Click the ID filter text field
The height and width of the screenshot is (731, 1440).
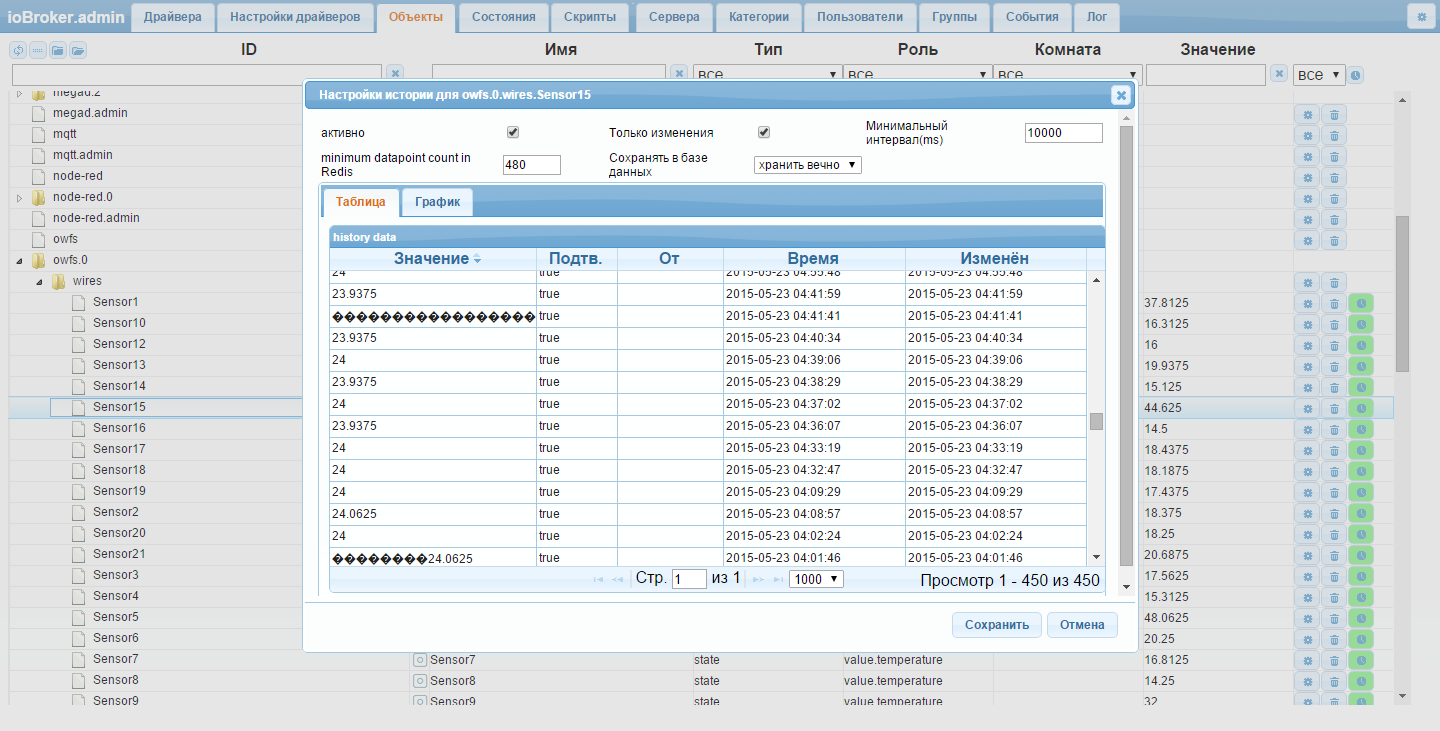[197, 75]
